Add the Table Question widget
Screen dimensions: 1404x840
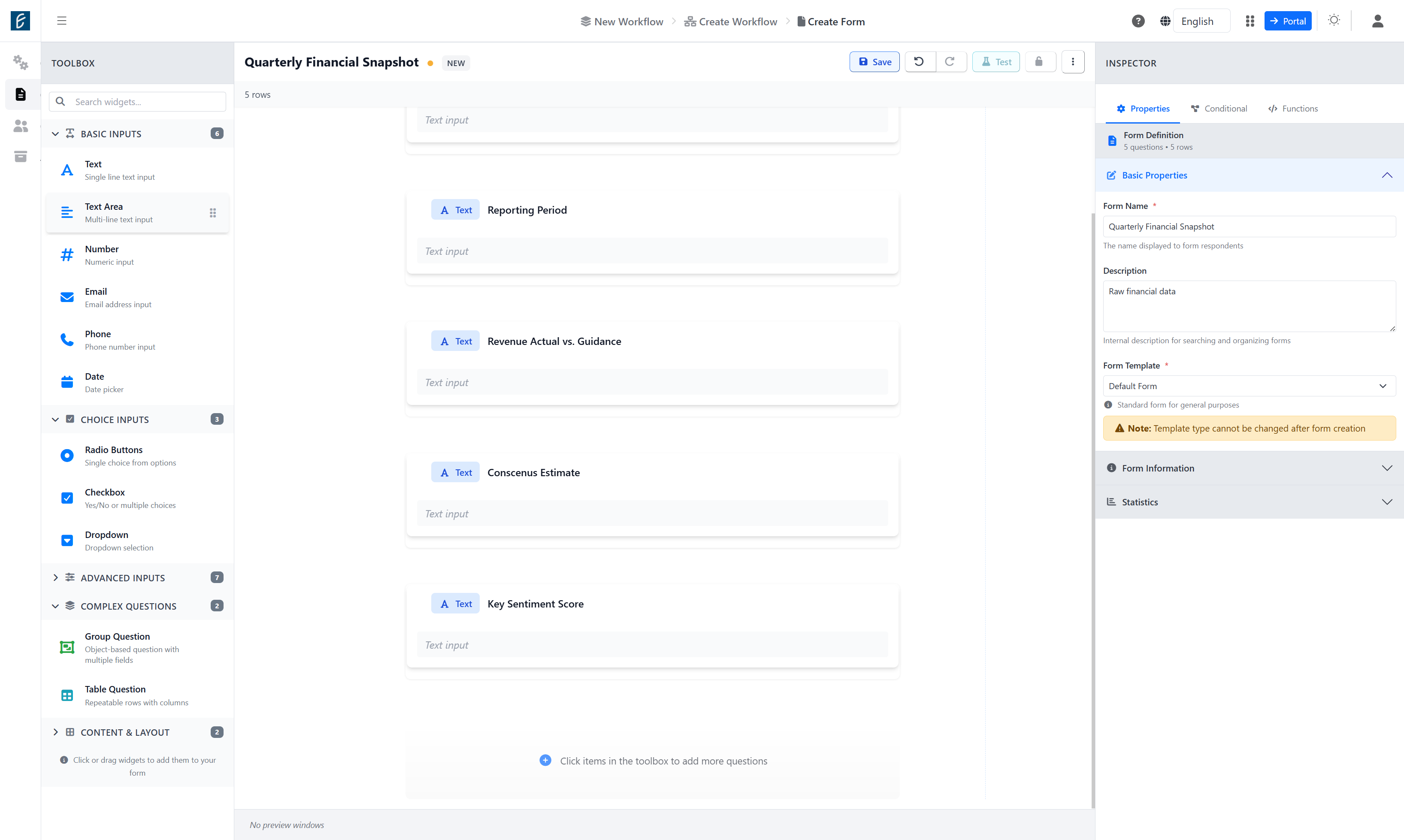[138, 696]
